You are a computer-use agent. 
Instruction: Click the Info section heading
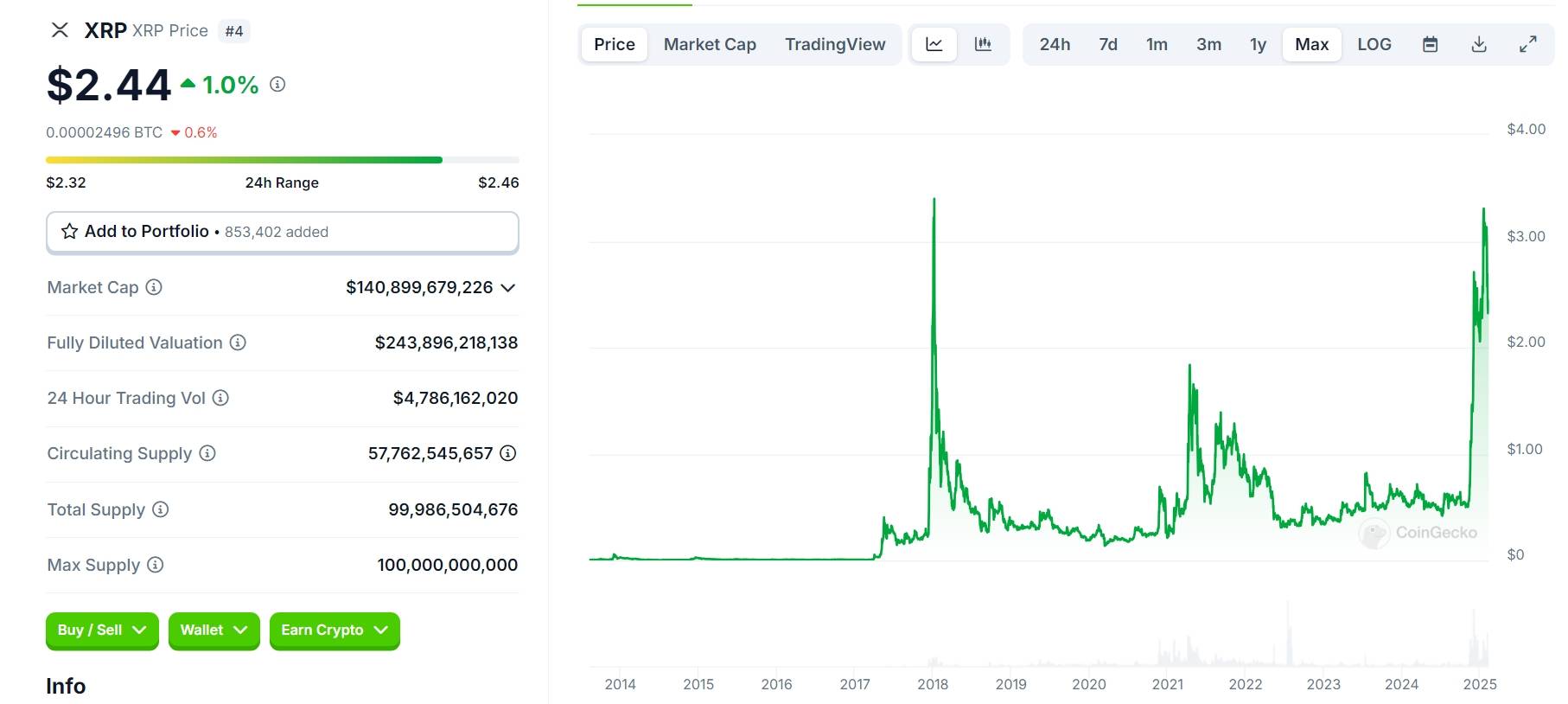pos(66,686)
